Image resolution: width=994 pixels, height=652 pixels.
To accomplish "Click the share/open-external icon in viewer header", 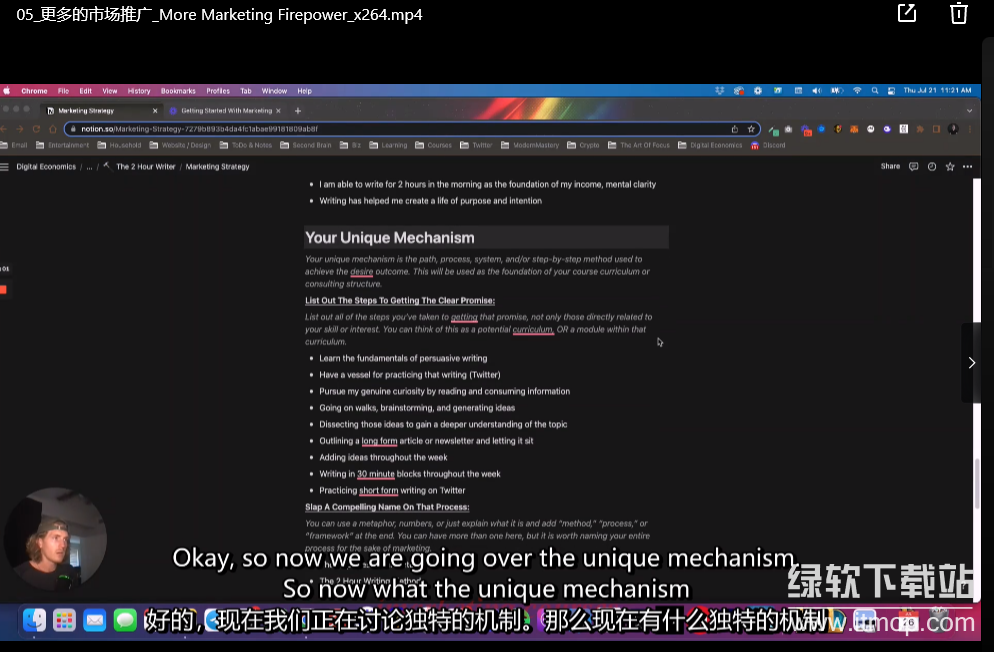I will click(x=906, y=13).
